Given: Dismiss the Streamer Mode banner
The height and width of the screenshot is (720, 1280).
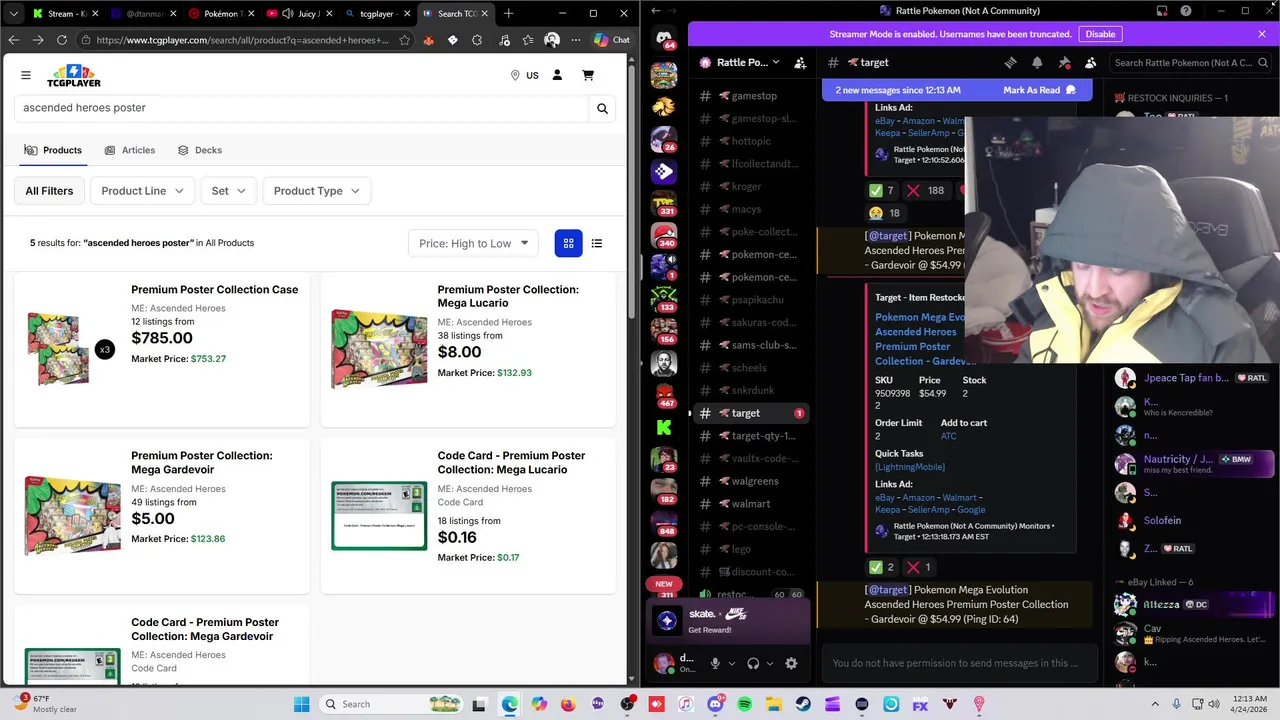Looking at the screenshot, I should pyautogui.click(x=1262, y=34).
